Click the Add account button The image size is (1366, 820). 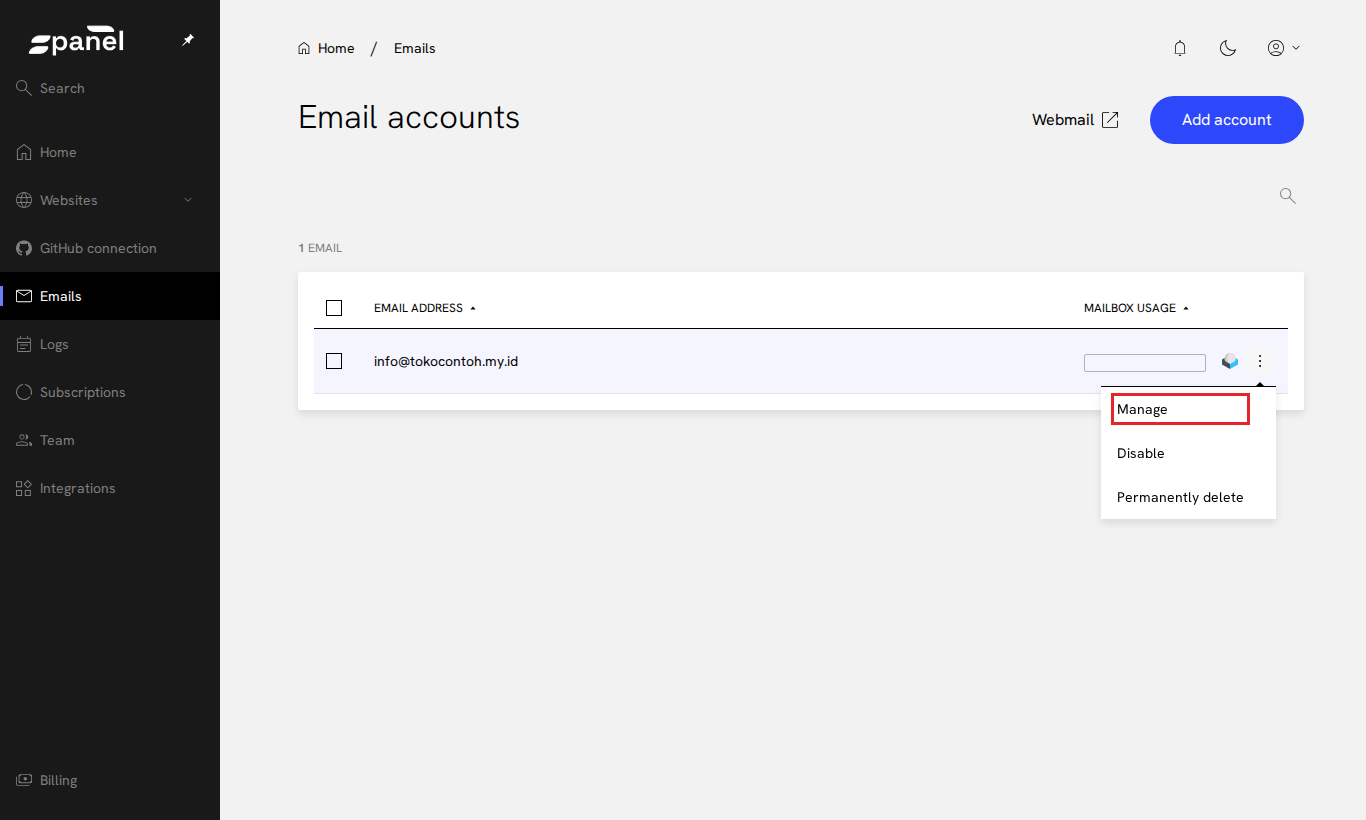1227,120
